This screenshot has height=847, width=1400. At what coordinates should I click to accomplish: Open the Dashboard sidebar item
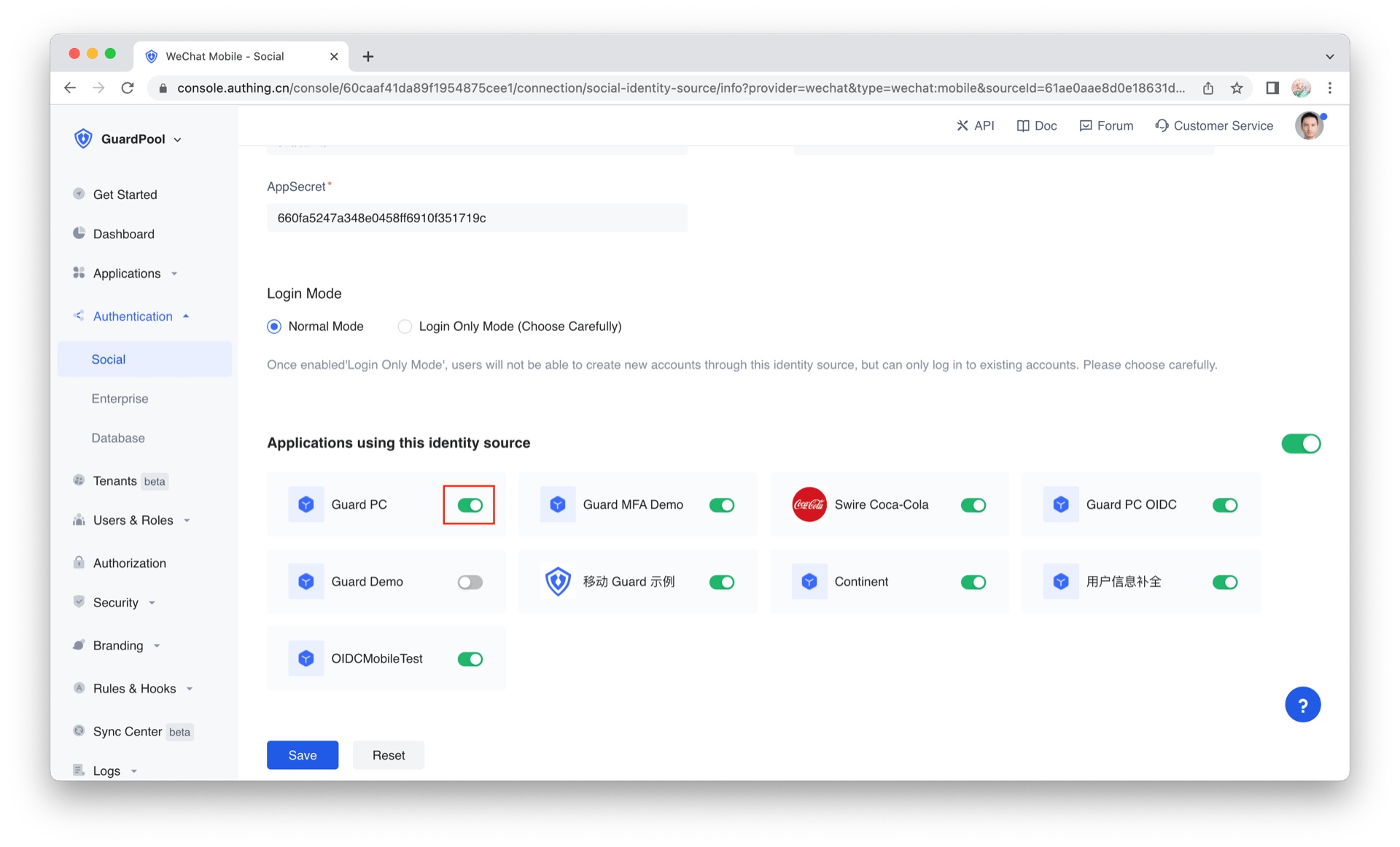coord(123,234)
